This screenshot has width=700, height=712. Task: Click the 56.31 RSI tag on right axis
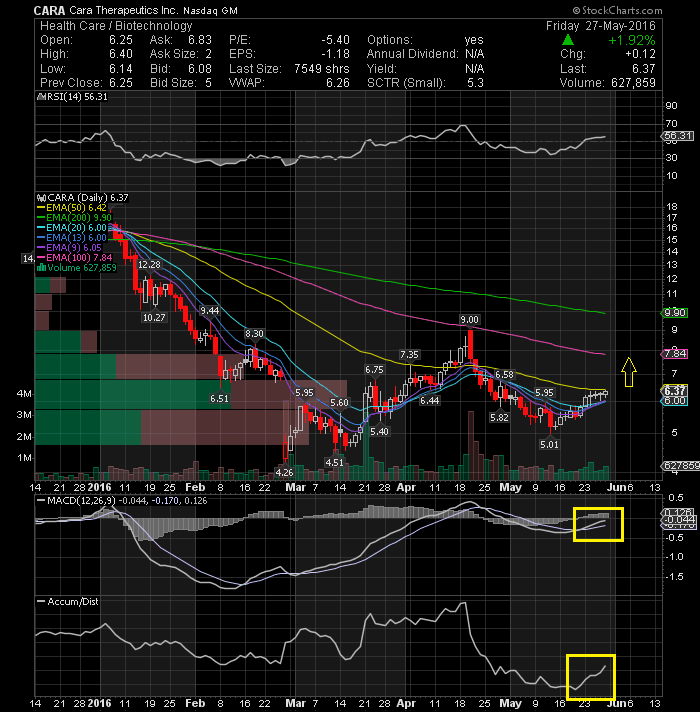coord(677,136)
